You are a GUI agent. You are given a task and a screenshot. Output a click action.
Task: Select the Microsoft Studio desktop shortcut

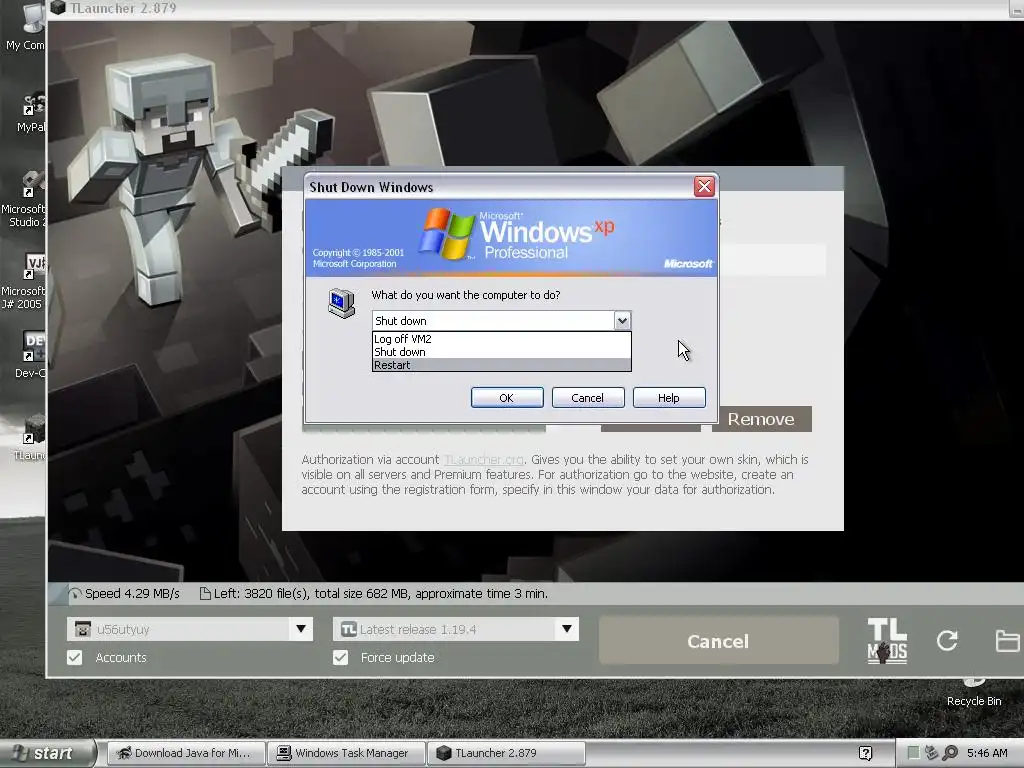point(24,199)
